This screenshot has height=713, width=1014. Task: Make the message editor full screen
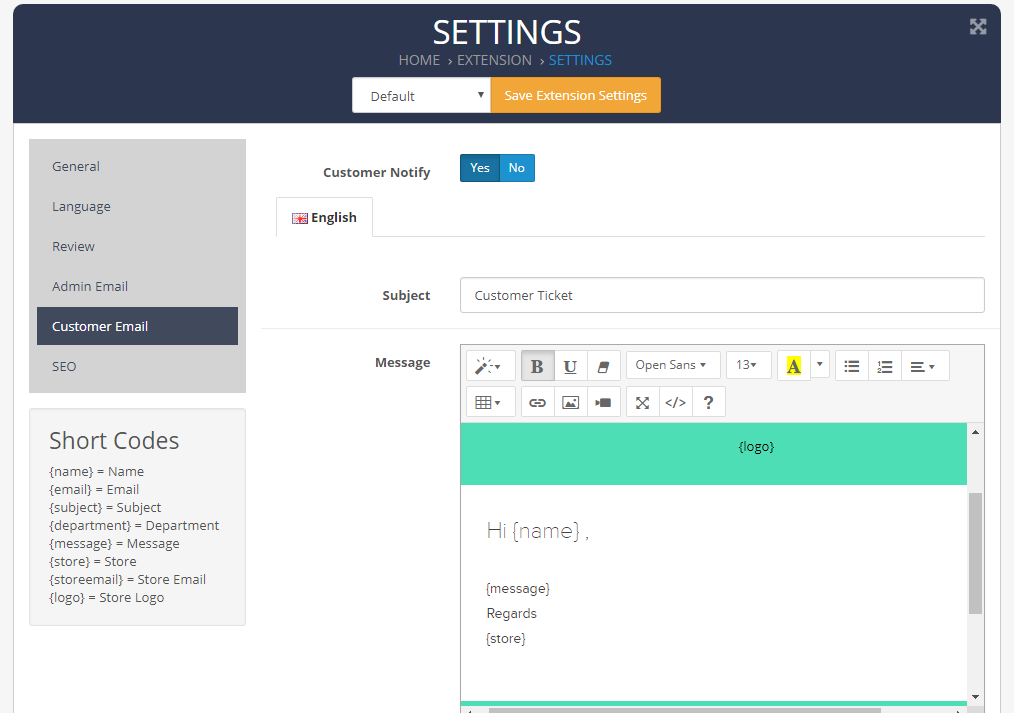(643, 402)
